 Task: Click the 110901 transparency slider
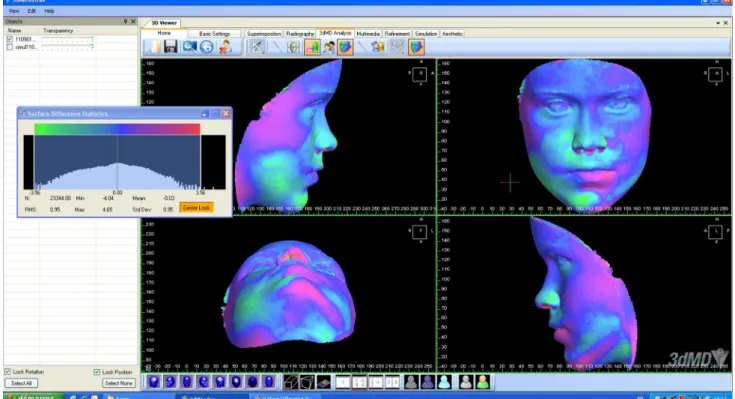(67, 40)
